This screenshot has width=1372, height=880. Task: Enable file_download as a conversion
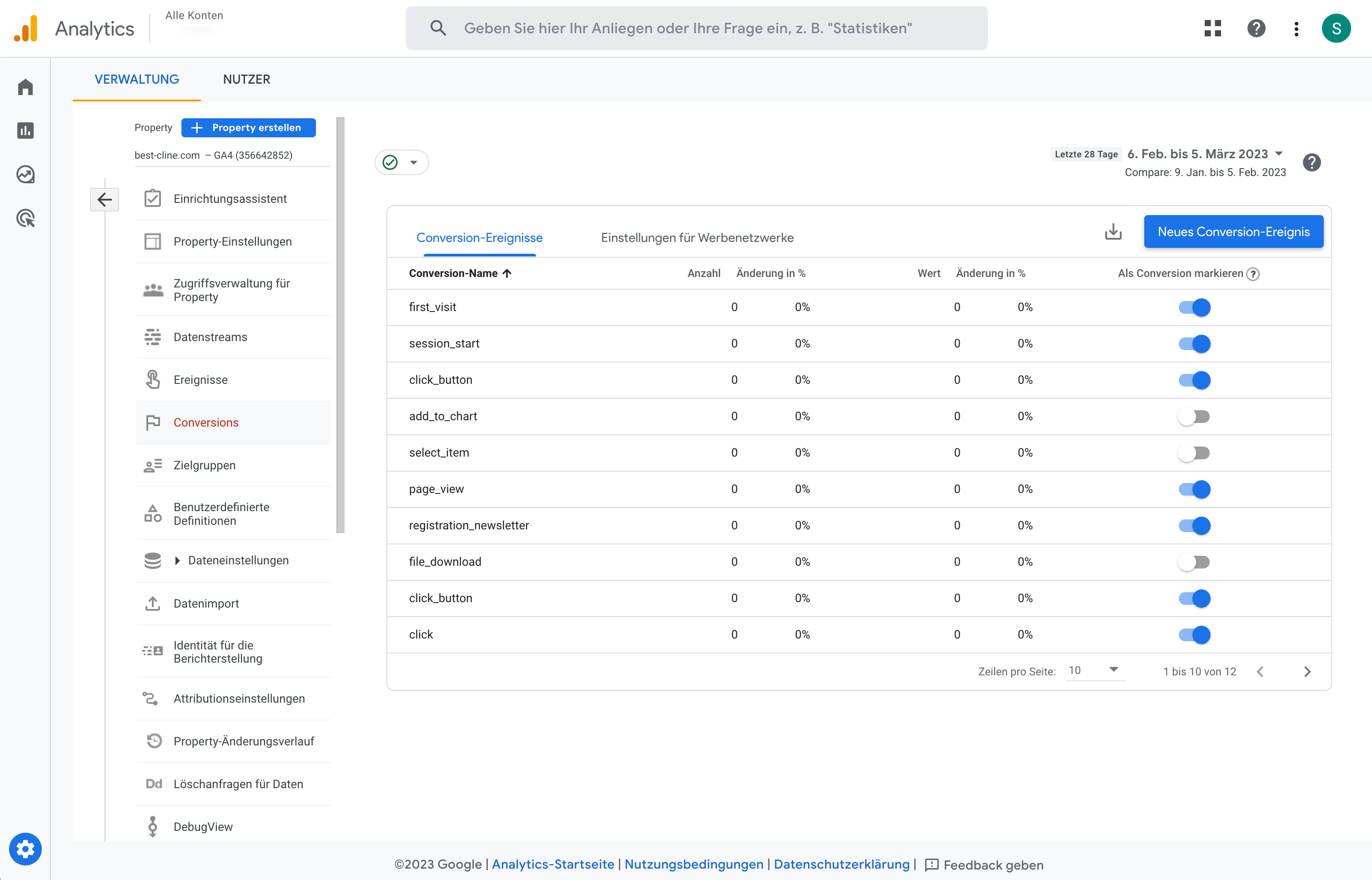click(1195, 562)
